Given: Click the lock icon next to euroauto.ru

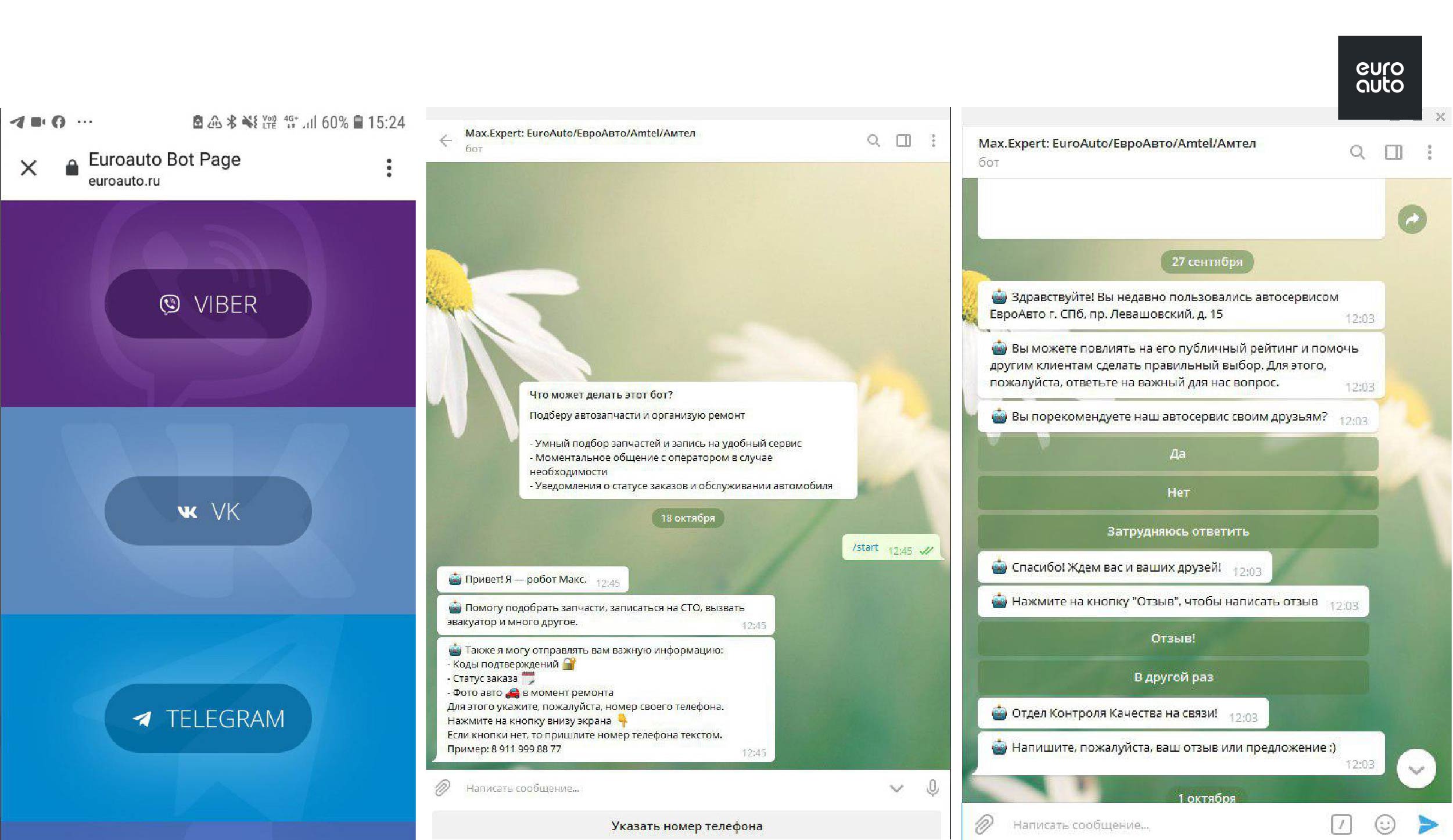Looking at the screenshot, I should pos(72,167).
